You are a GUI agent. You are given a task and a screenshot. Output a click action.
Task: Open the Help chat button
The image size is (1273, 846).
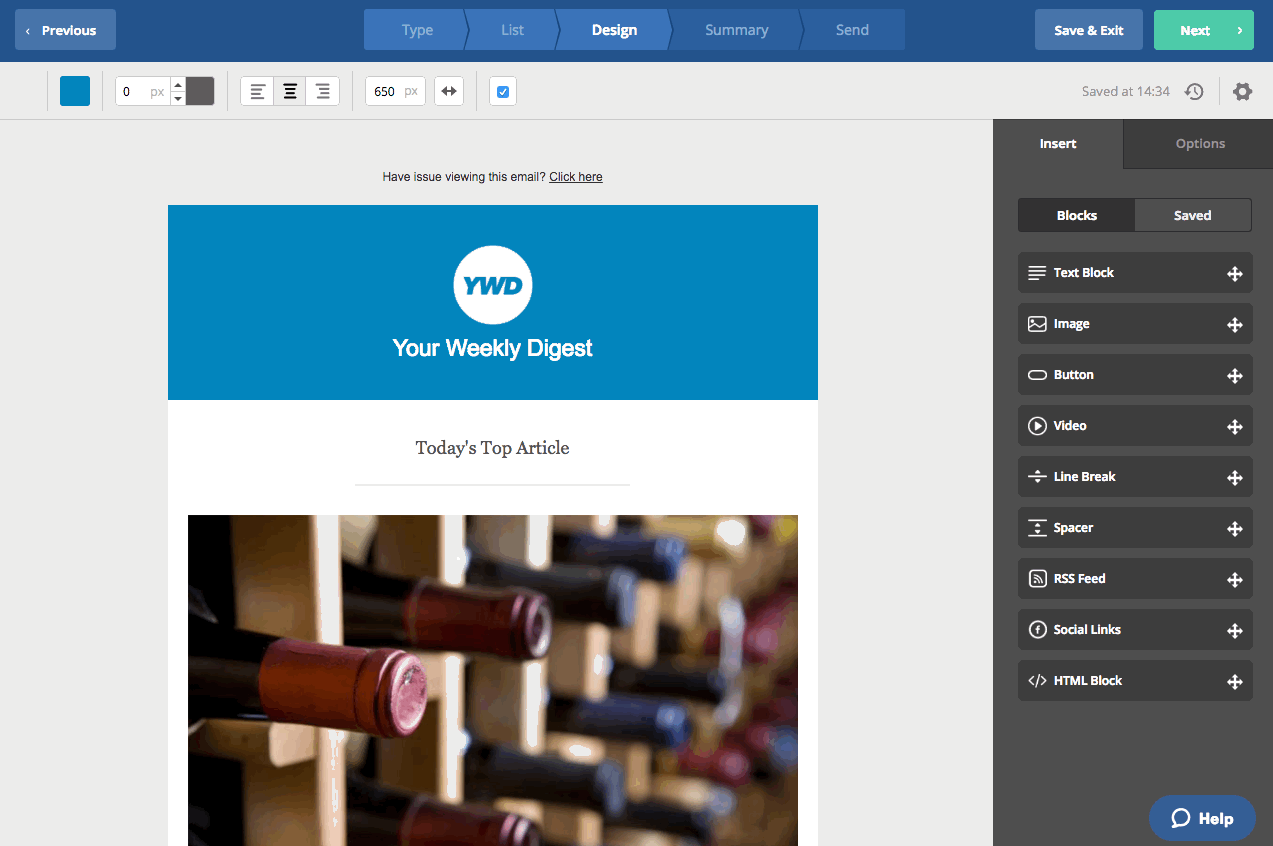coord(1202,818)
